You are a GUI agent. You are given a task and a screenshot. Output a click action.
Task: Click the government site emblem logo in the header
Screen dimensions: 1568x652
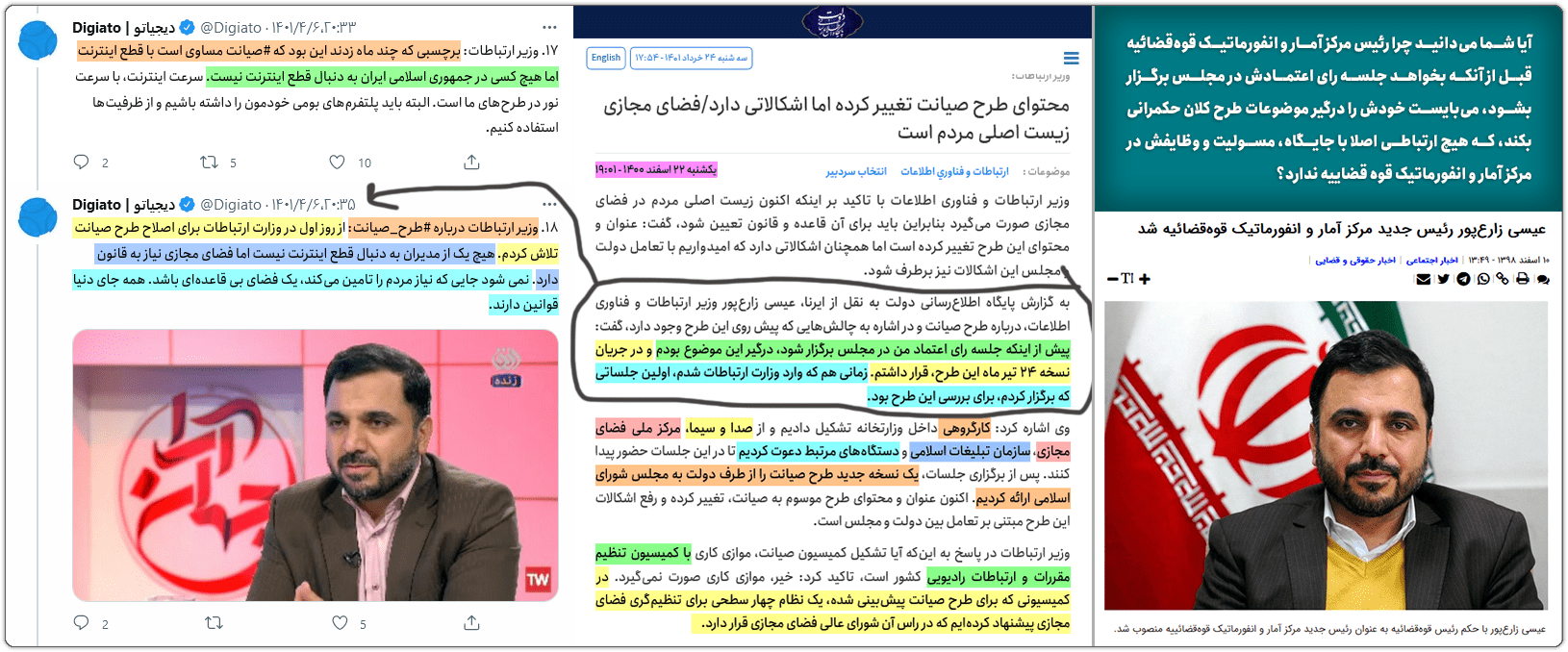click(832, 21)
